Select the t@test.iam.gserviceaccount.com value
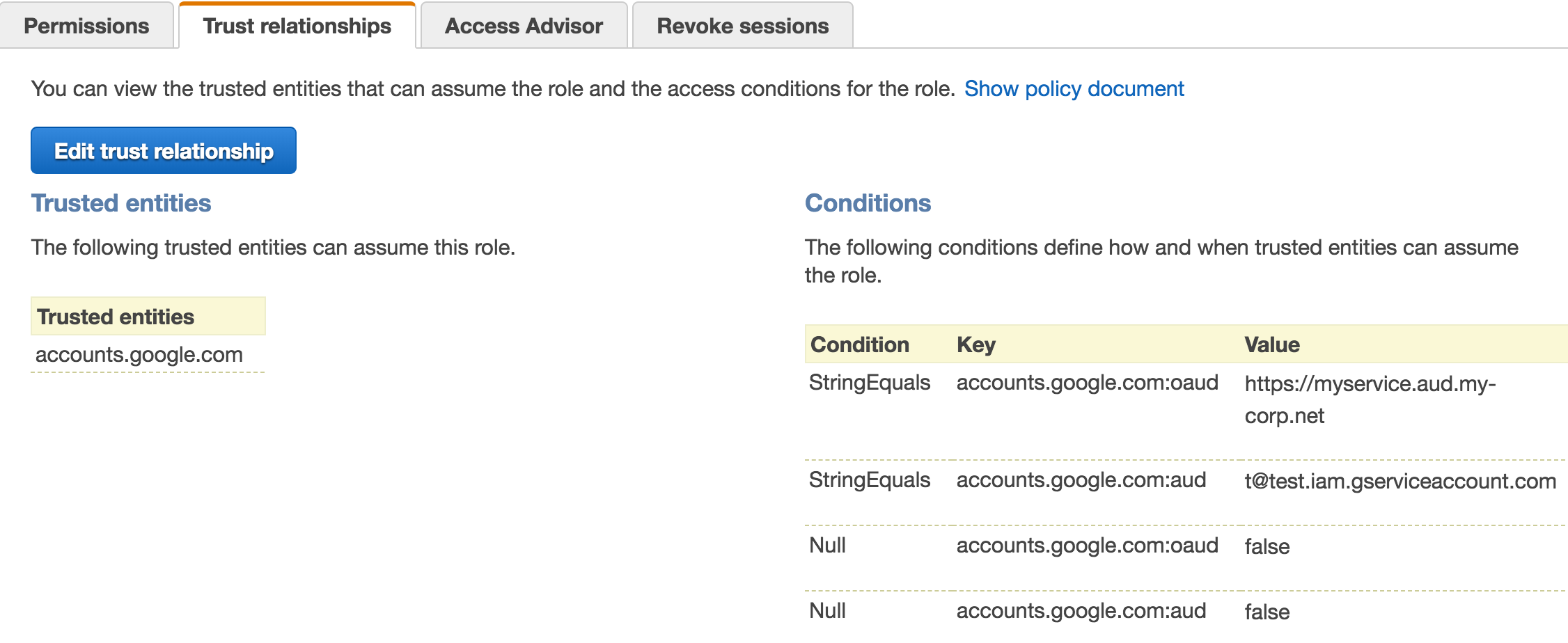Image resolution: width=1568 pixels, height=643 pixels. (x=1400, y=481)
